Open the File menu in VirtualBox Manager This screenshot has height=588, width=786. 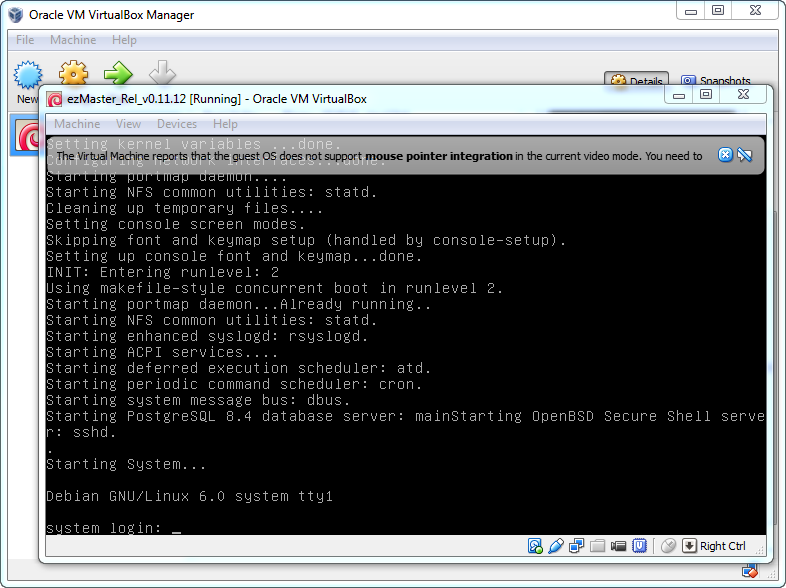[x=25, y=40]
